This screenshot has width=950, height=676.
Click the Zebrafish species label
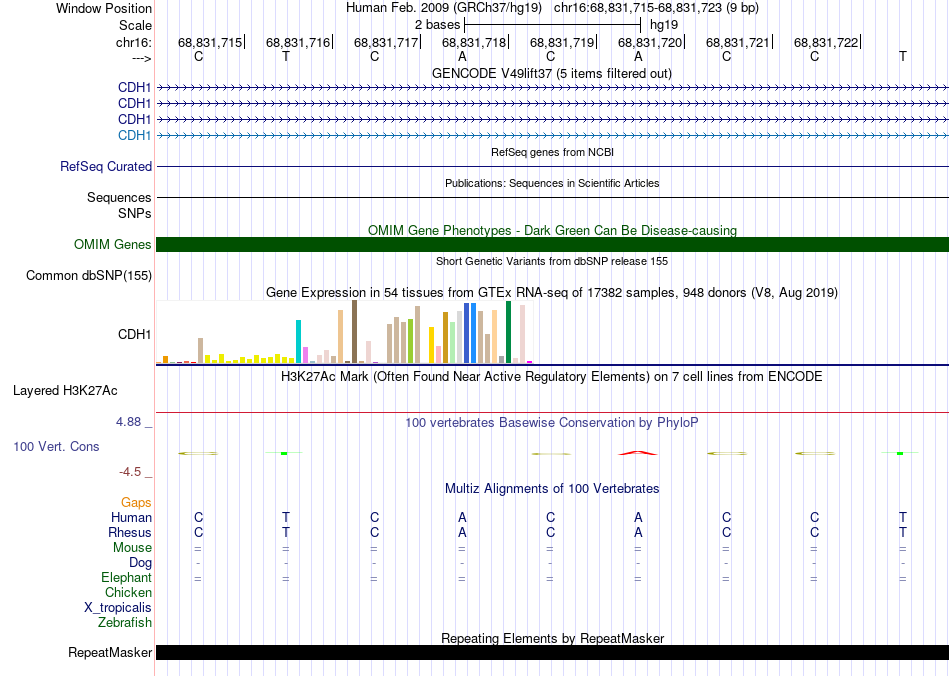(125, 622)
